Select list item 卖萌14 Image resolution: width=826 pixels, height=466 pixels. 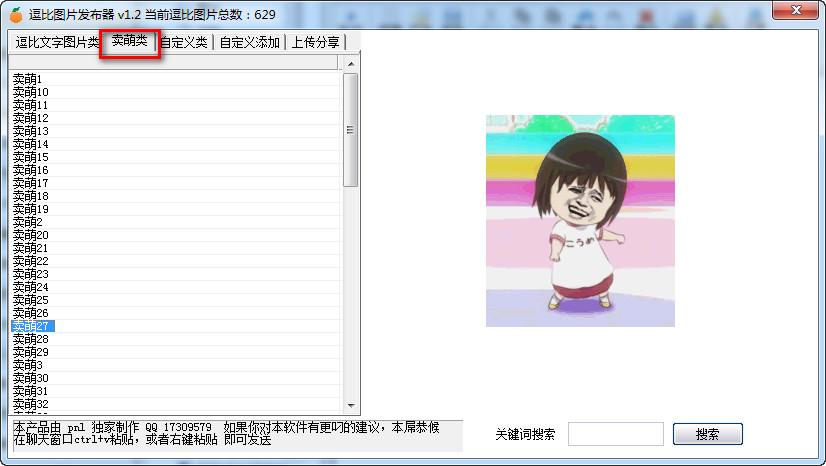pyautogui.click(x=31, y=144)
